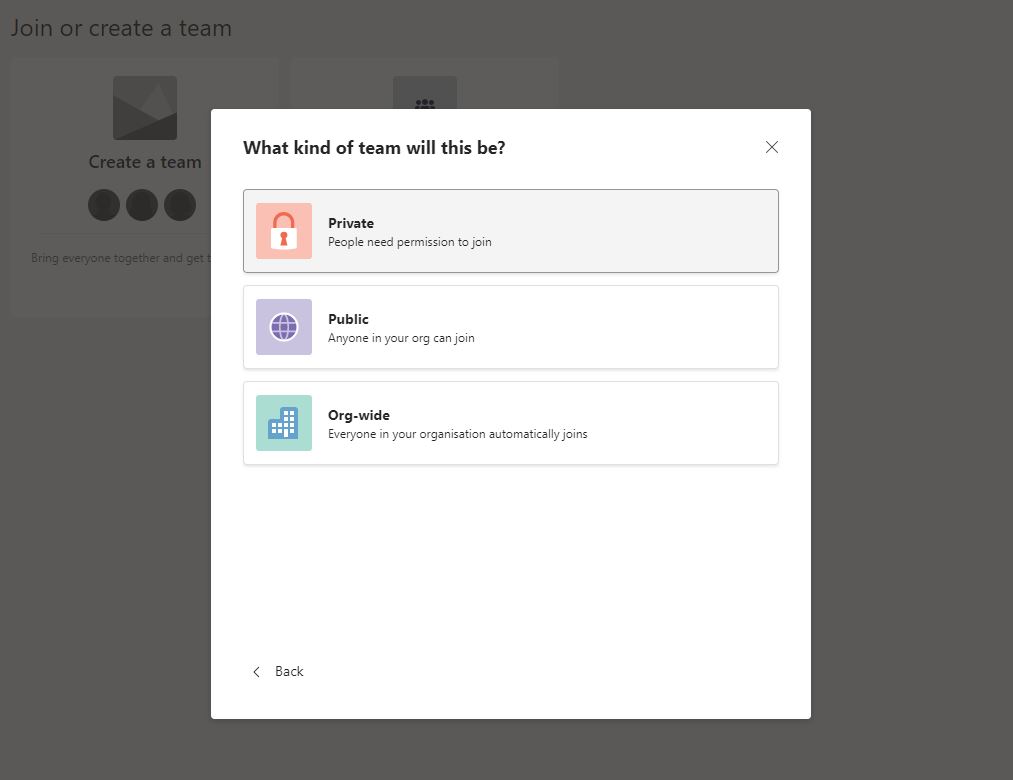
Task: Click the Join or create a team heading
Action: (x=121, y=28)
